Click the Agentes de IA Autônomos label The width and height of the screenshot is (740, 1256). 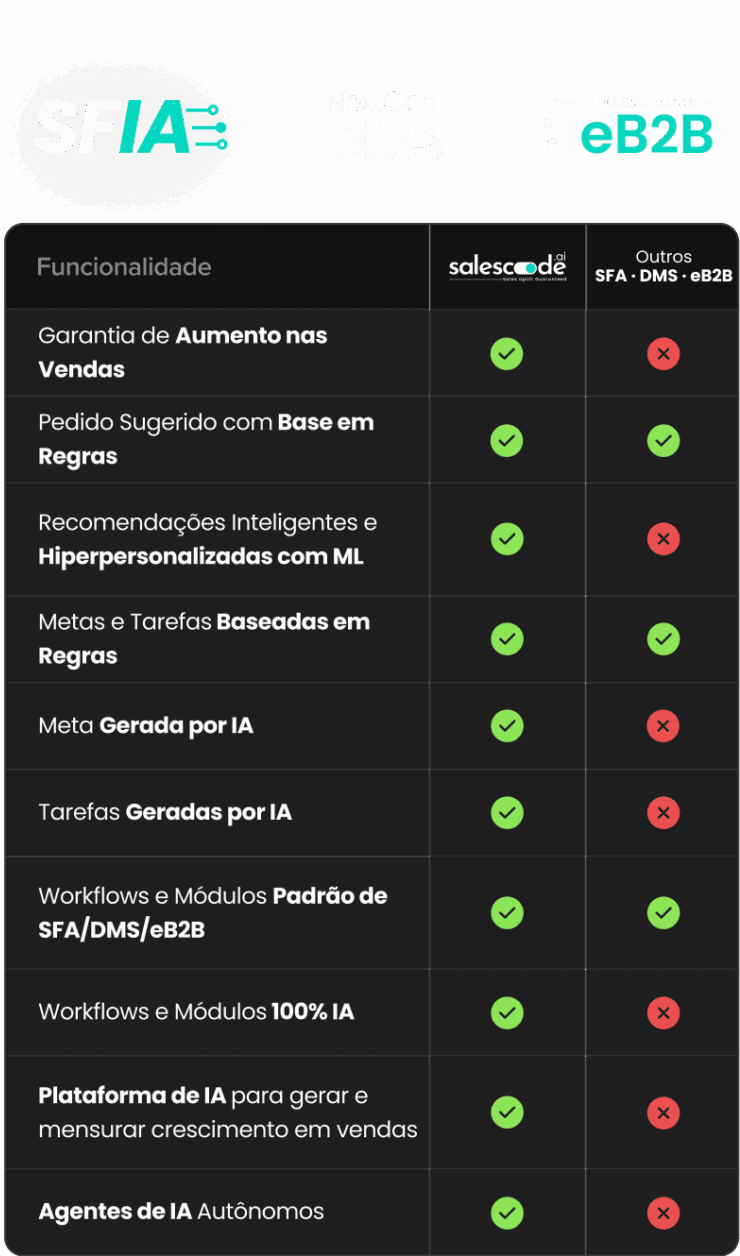pyautogui.click(x=181, y=1212)
